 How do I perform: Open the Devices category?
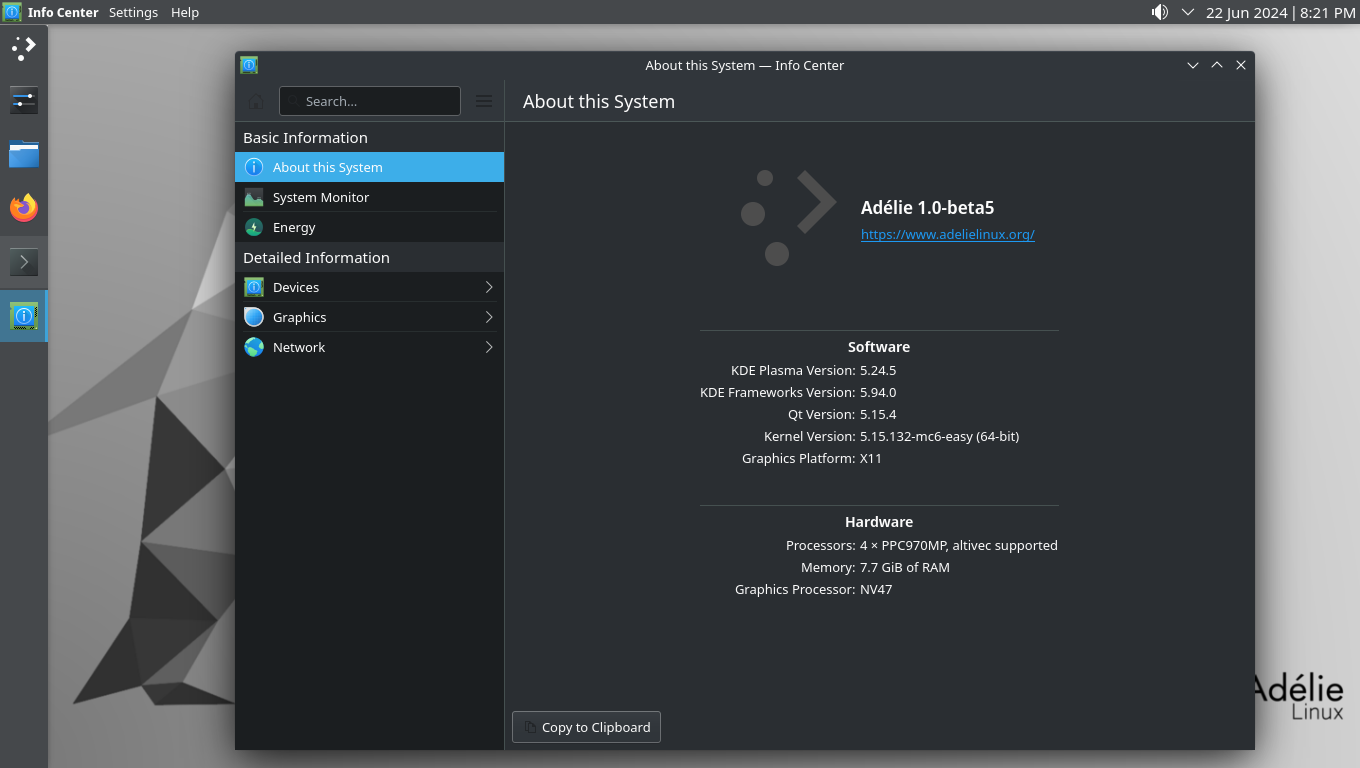tap(369, 287)
